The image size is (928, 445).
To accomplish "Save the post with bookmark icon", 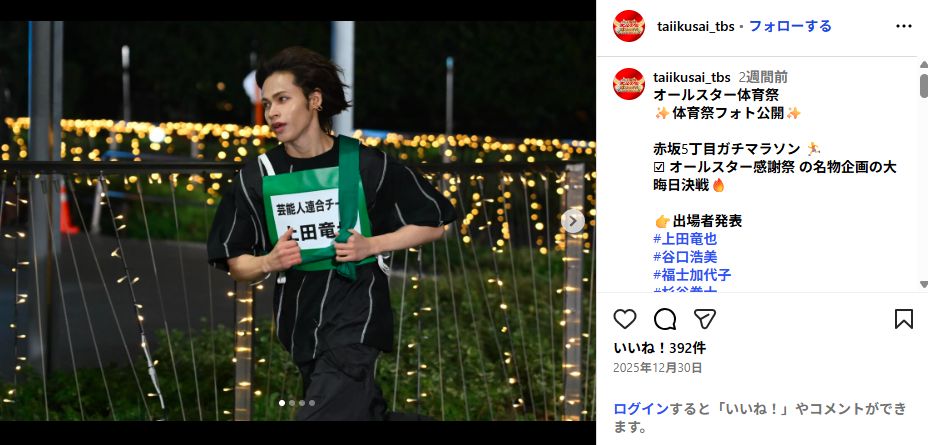I will point(904,319).
